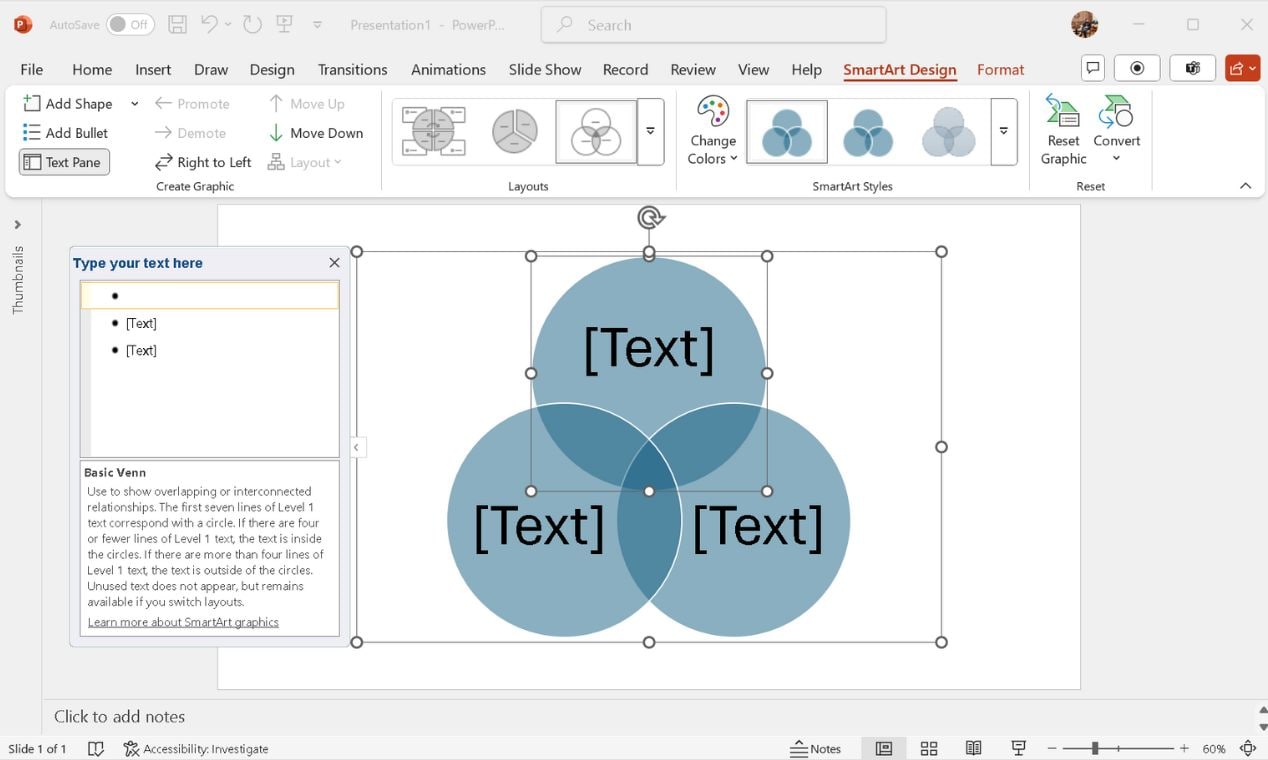Open the Slide Show tab
Image resolution: width=1268 pixels, height=760 pixels.
tap(545, 69)
